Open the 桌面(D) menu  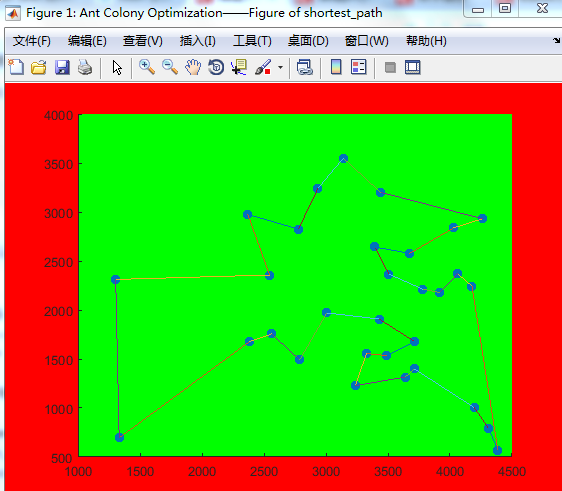[x=308, y=41]
